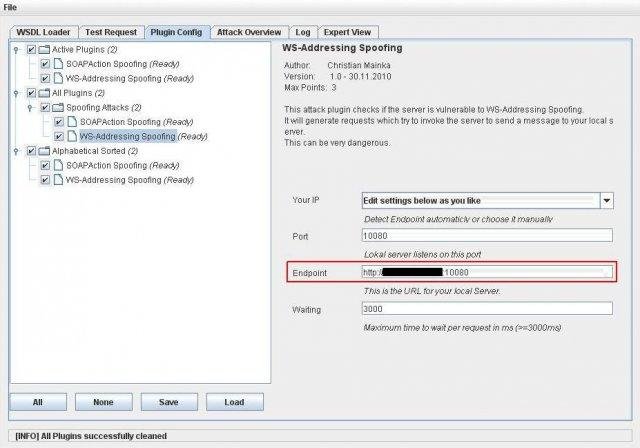Uncheck WS-Addressing Spoofing under Alphabetical Sorted

[x=45, y=180]
